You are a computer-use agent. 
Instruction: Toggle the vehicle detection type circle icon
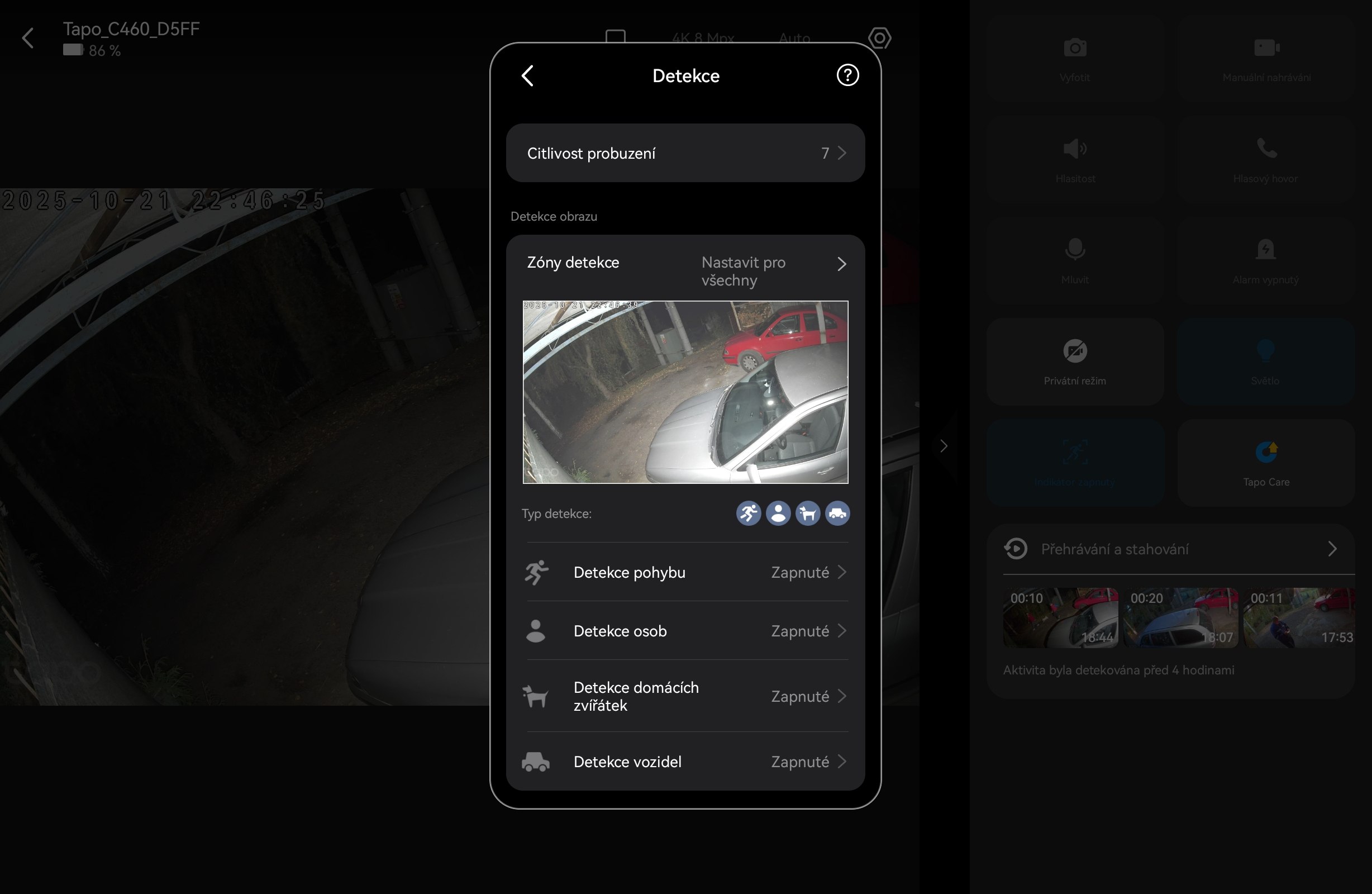tap(837, 513)
